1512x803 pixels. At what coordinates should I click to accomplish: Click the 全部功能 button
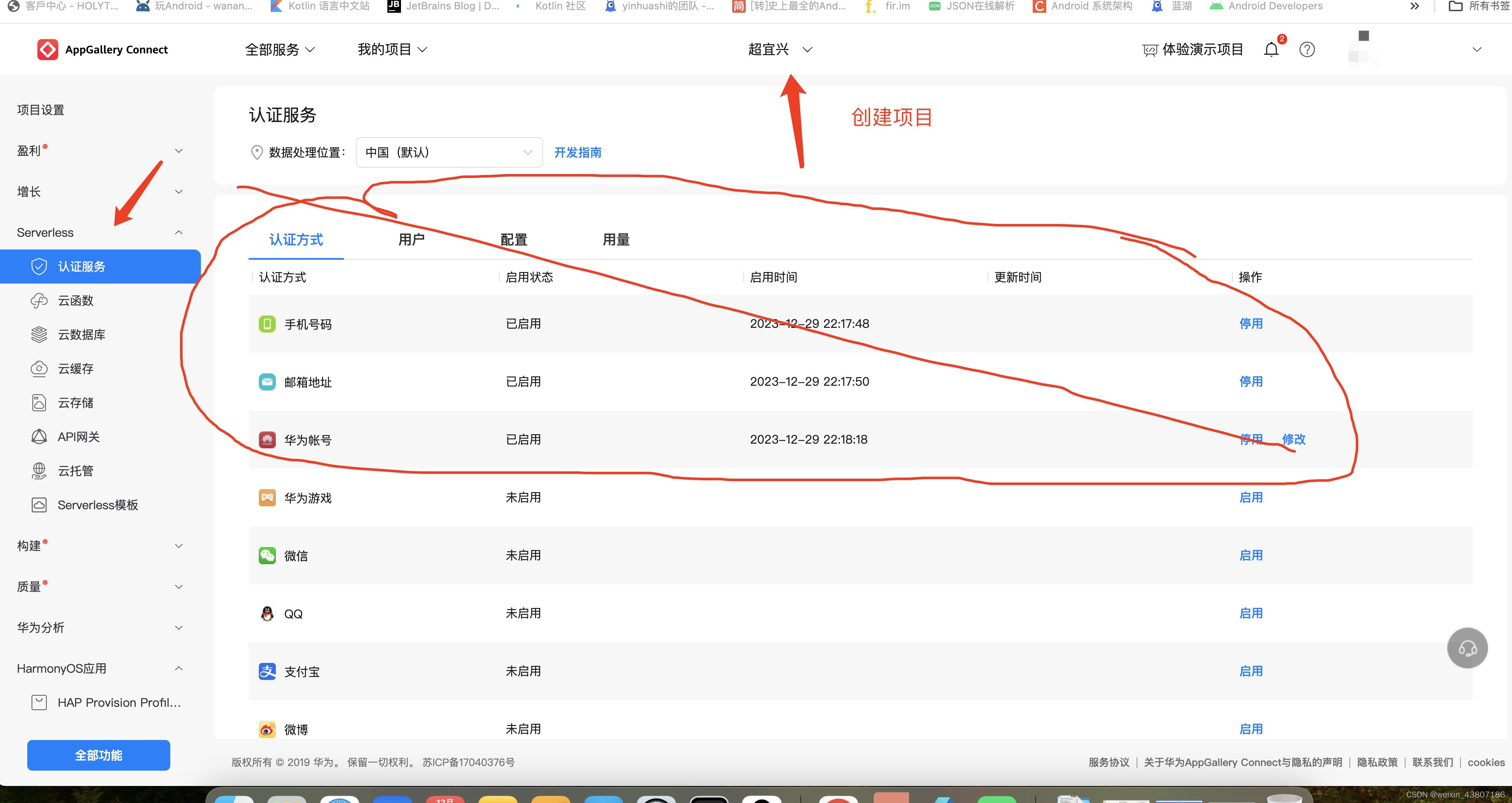pyautogui.click(x=99, y=755)
